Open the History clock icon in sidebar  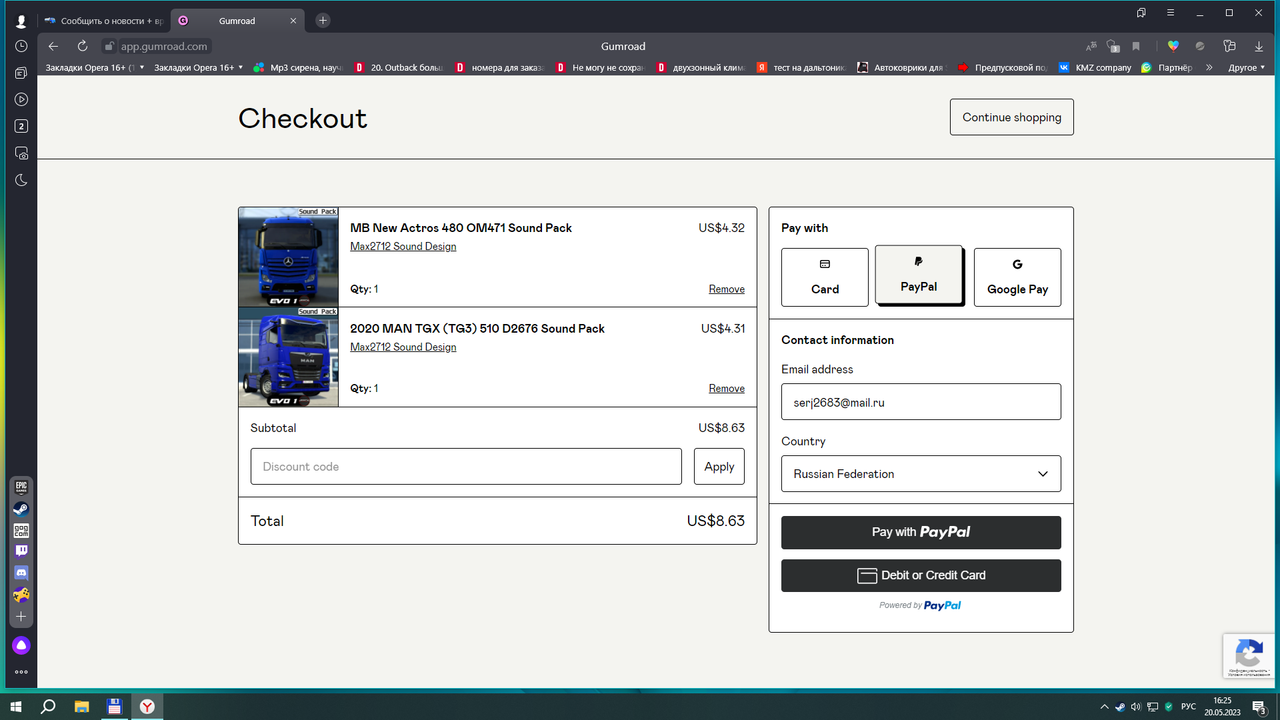coord(21,46)
